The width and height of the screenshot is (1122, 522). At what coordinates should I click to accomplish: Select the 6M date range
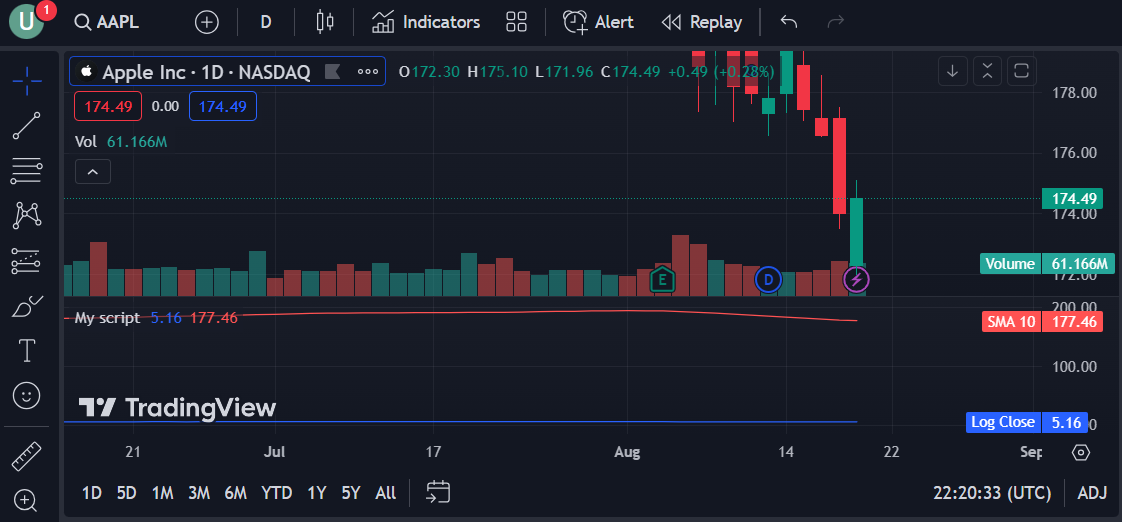(235, 493)
